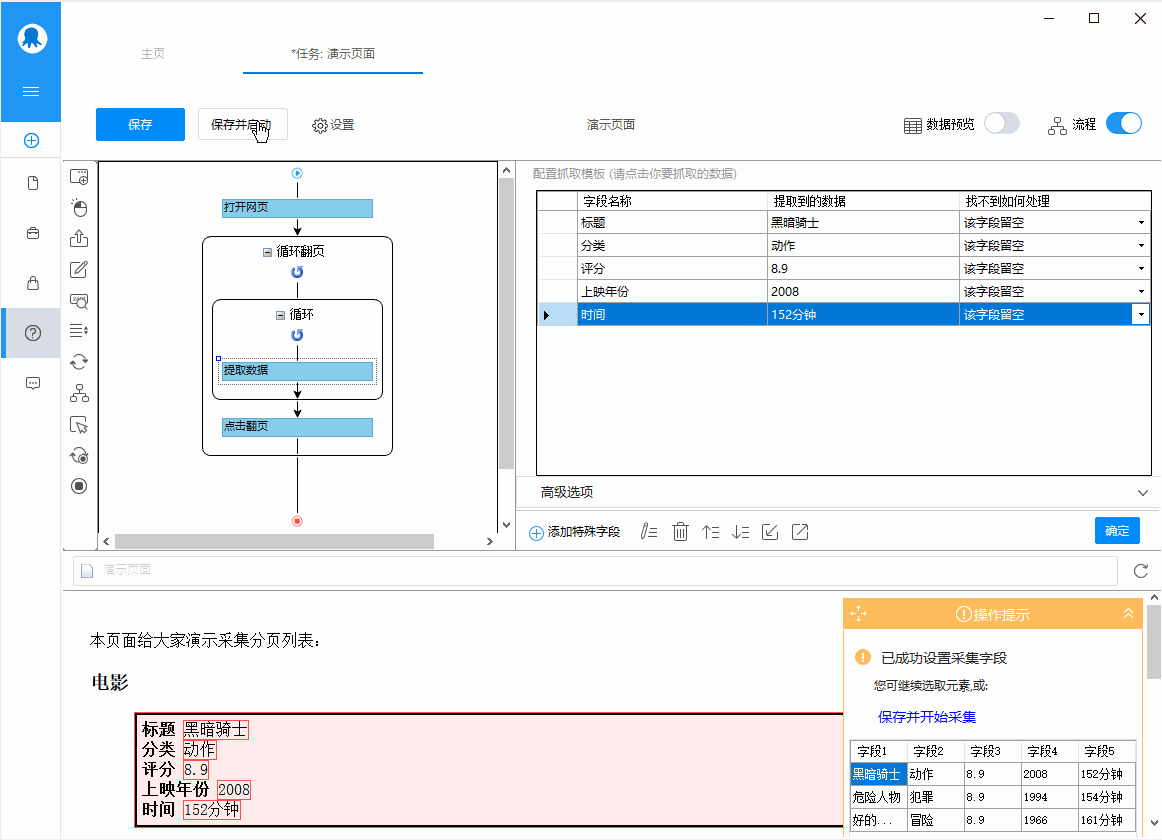The width and height of the screenshot is (1162, 840).
Task: Select the extract data upload-arrow tool
Action: tap(79, 238)
